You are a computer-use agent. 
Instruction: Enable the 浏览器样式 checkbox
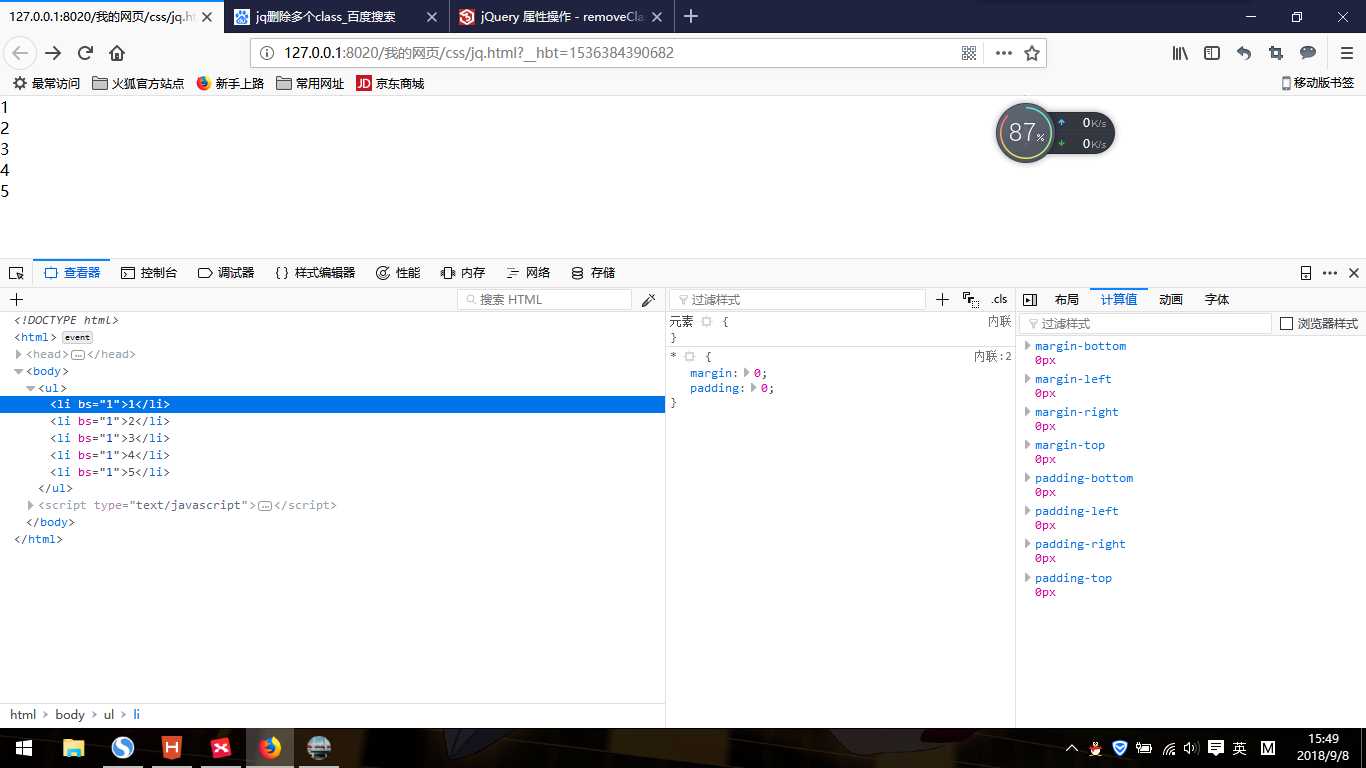1287,323
